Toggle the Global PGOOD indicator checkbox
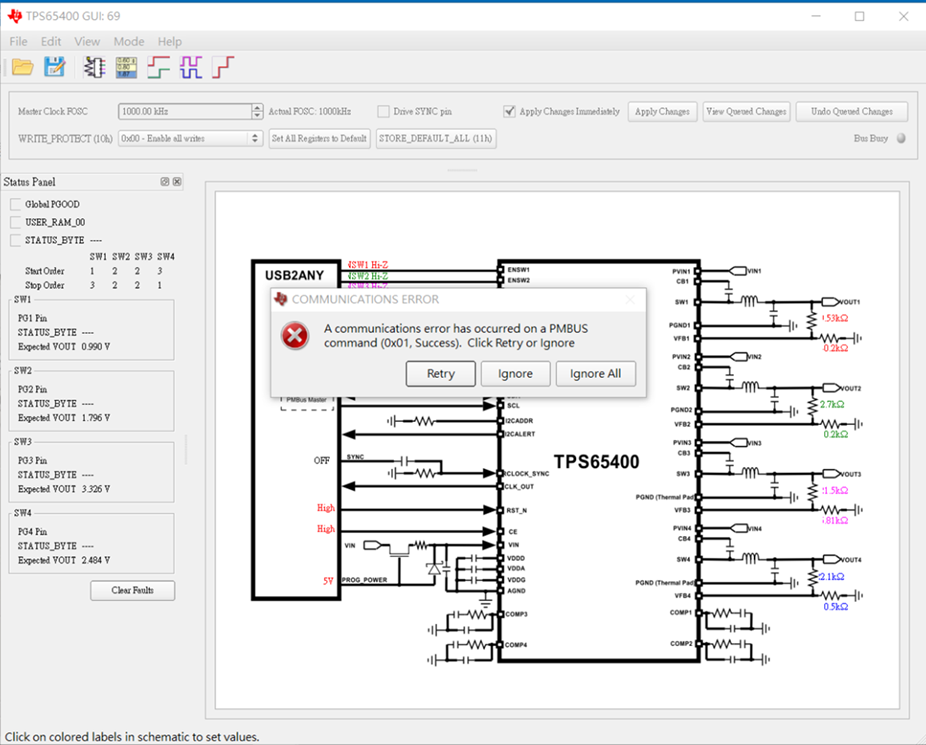 tap(15, 204)
